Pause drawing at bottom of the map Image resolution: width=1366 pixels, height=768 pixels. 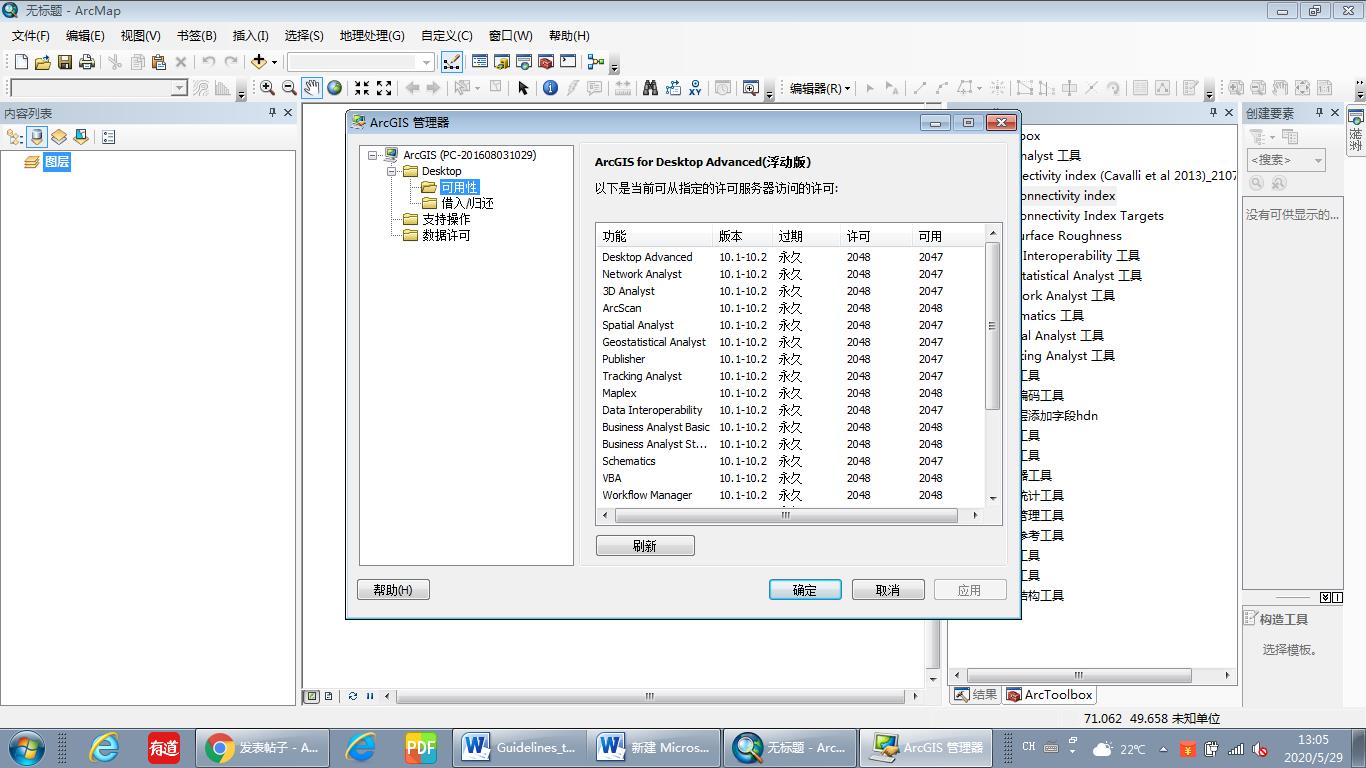[370, 696]
